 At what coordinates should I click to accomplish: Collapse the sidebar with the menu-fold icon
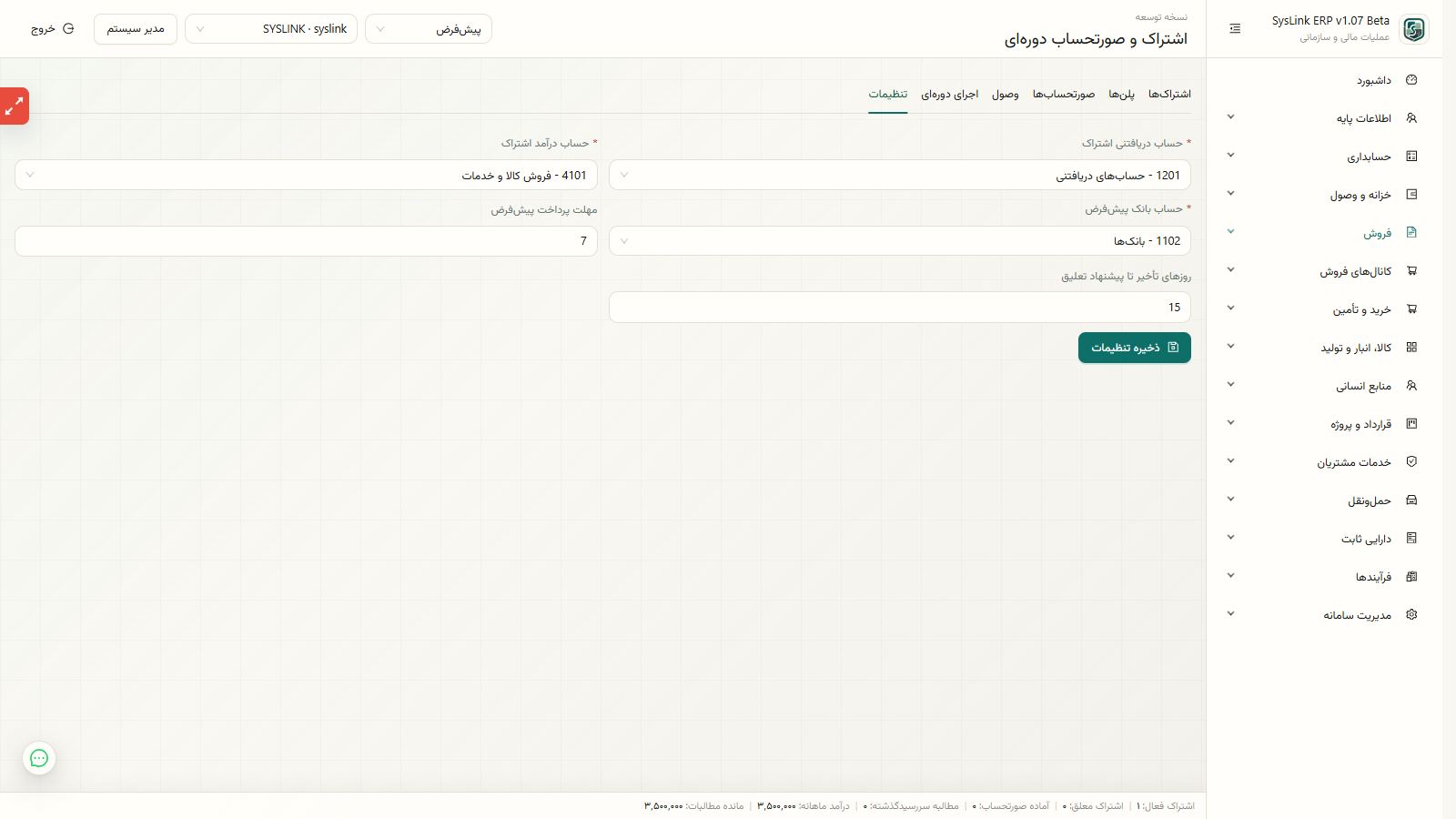(1235, 29)
